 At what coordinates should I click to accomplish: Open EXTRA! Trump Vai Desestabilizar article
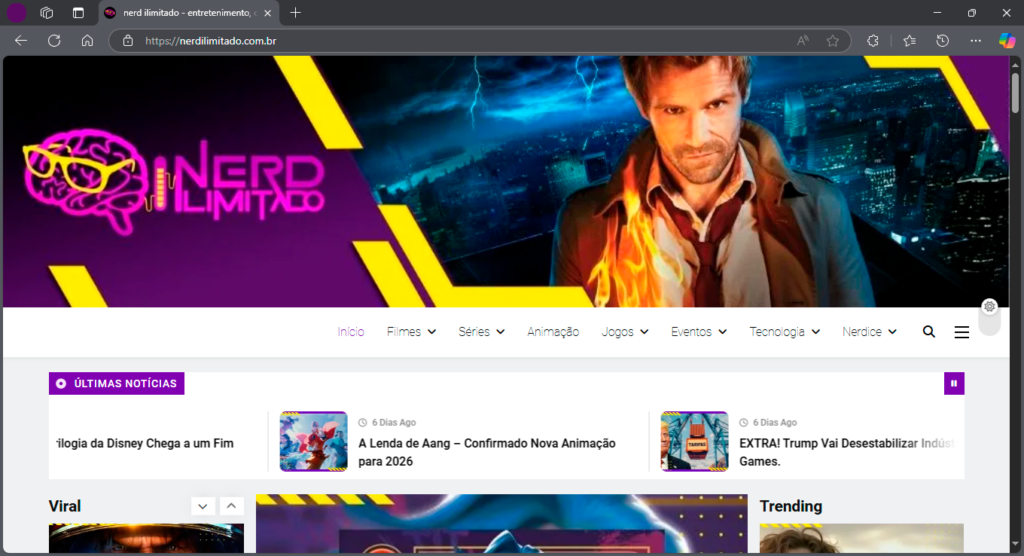click(846, 452)
